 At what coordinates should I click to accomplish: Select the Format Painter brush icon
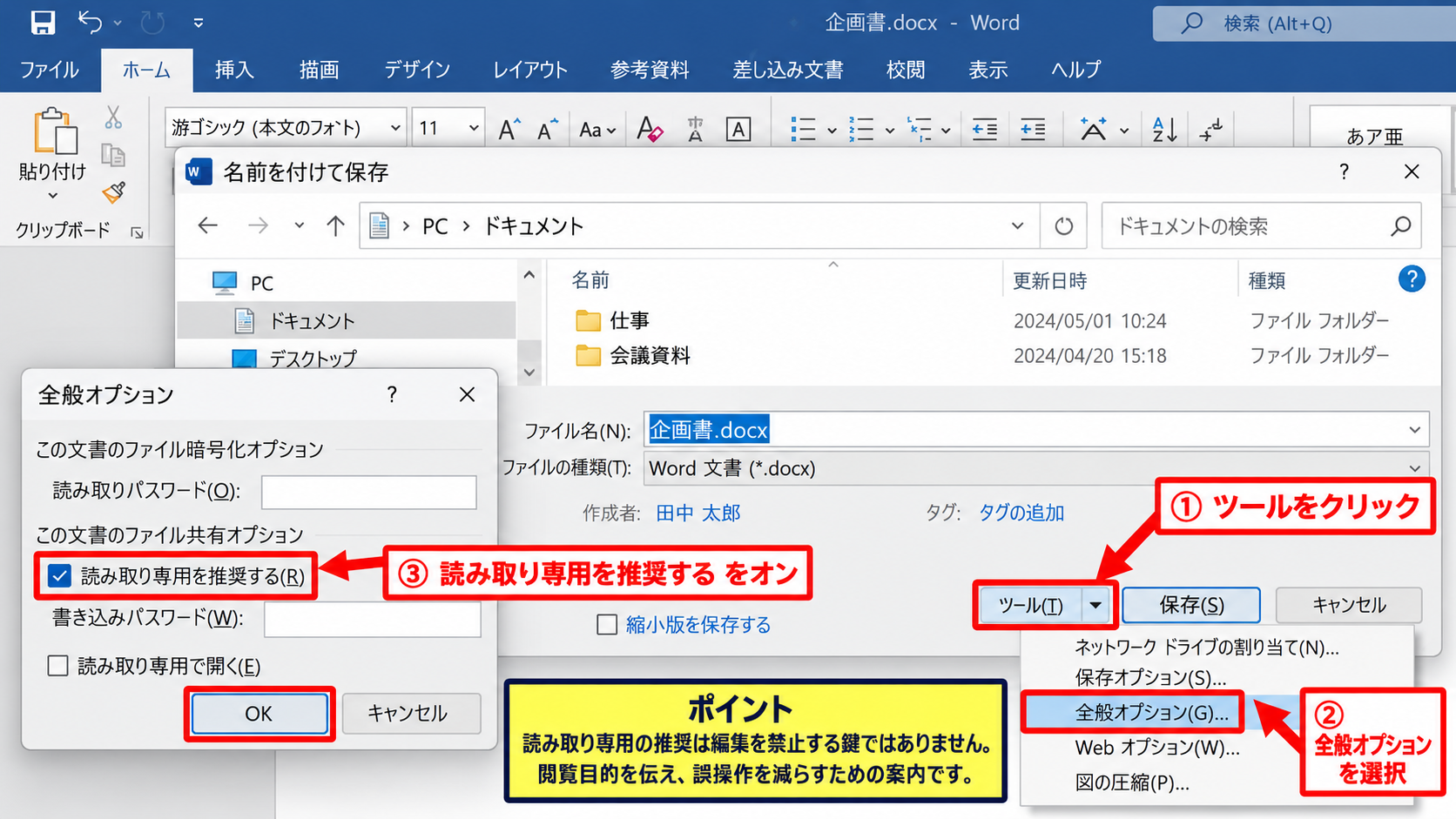[113, 192]
